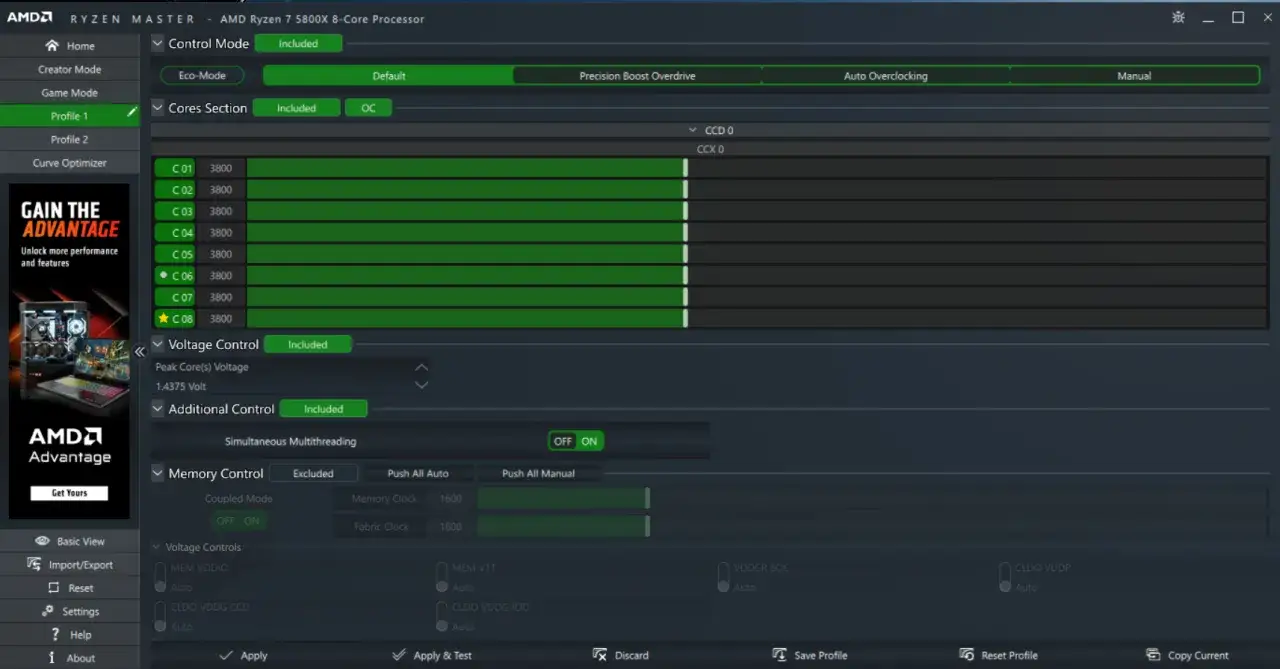Click the Copy Current icon

click(x=1153, y=655)
